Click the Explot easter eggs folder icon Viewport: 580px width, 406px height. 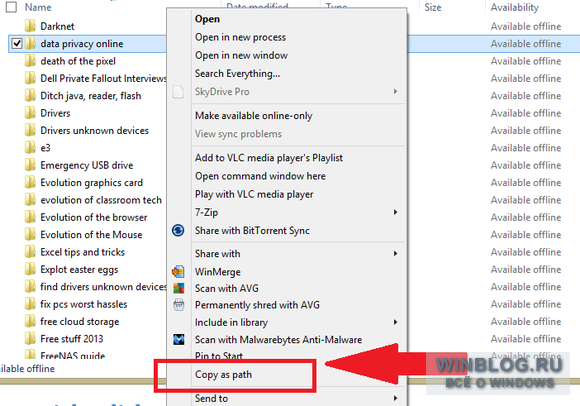(30, 270)
